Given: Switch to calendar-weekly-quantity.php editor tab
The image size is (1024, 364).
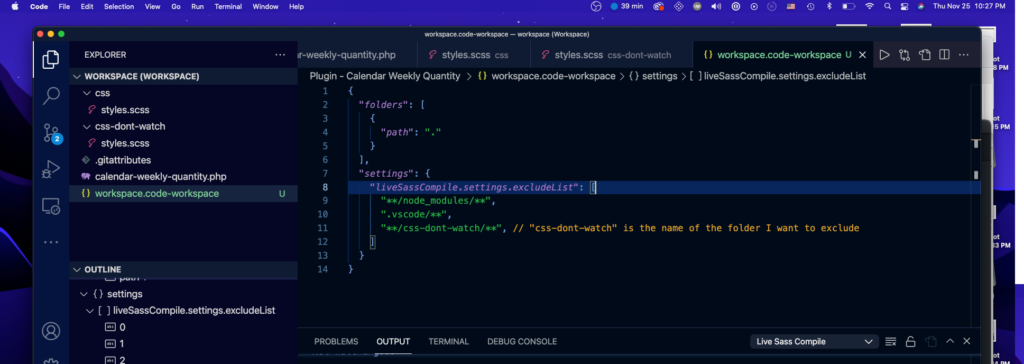Looking at the screenshot, I should tap(357, 55).
